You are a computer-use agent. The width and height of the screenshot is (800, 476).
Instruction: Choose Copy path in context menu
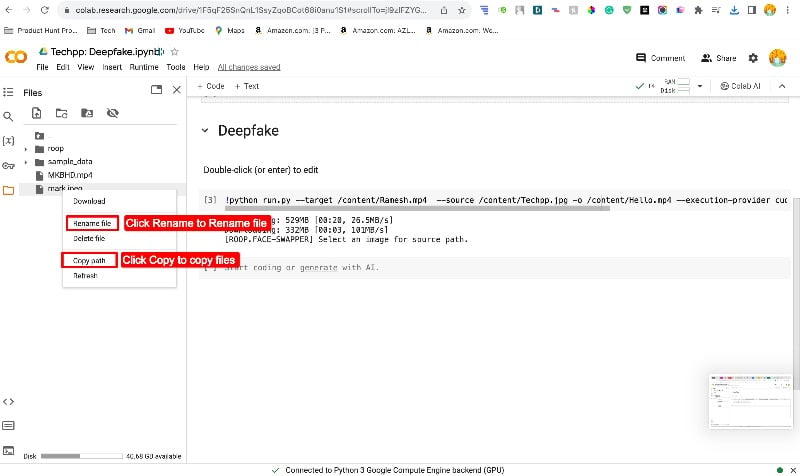[89, 260]
